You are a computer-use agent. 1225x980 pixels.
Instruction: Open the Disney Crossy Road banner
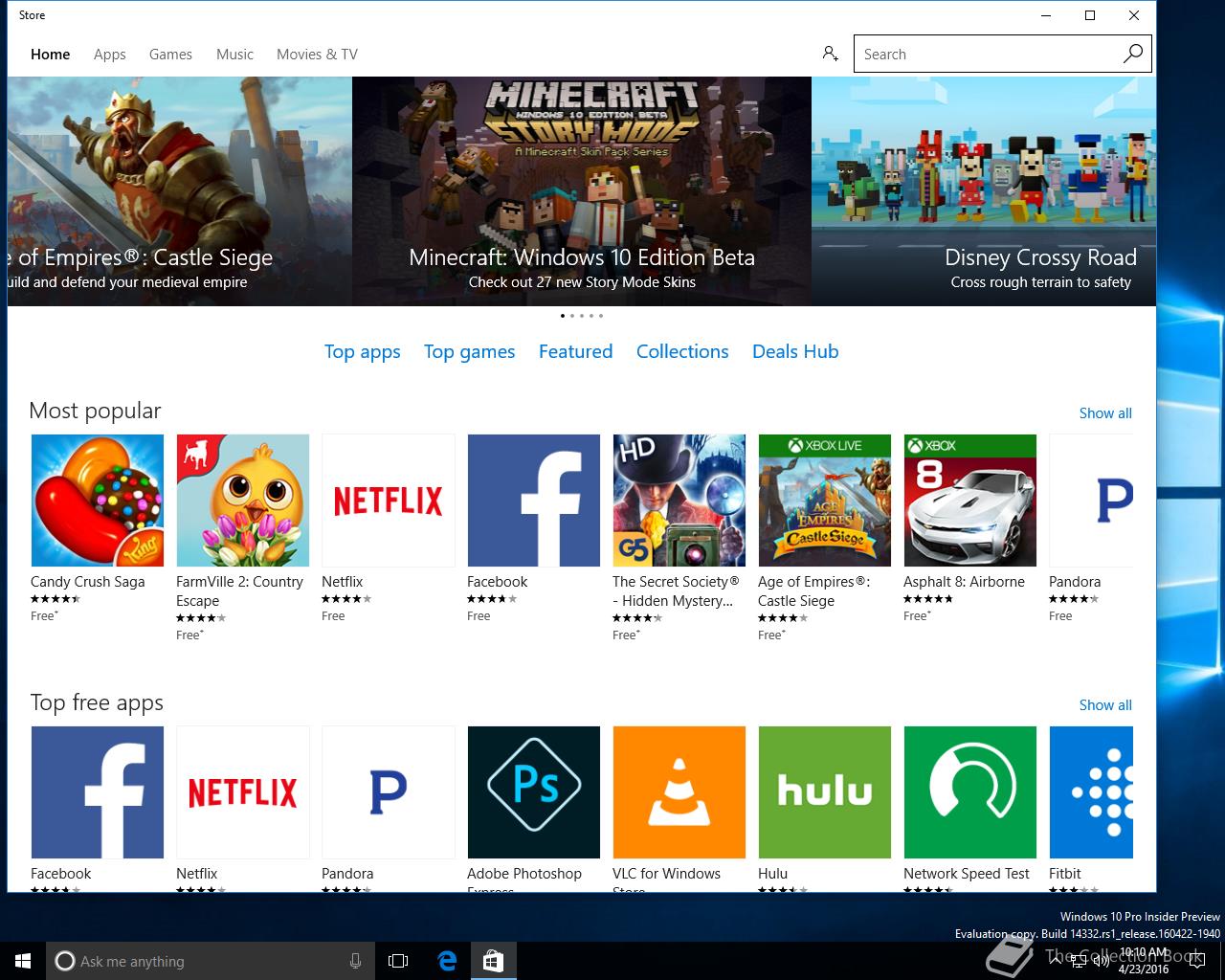[x=984, y=191]
